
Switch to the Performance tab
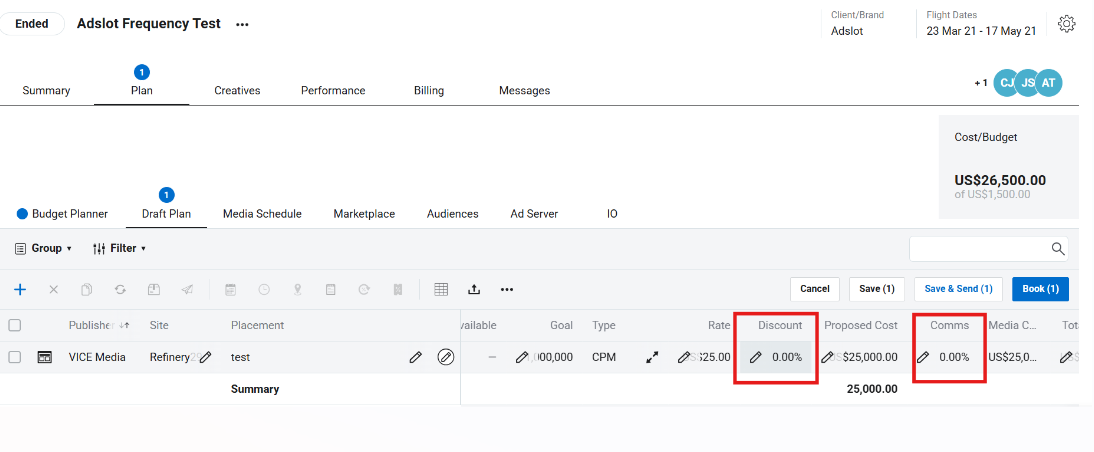(333, 90)
